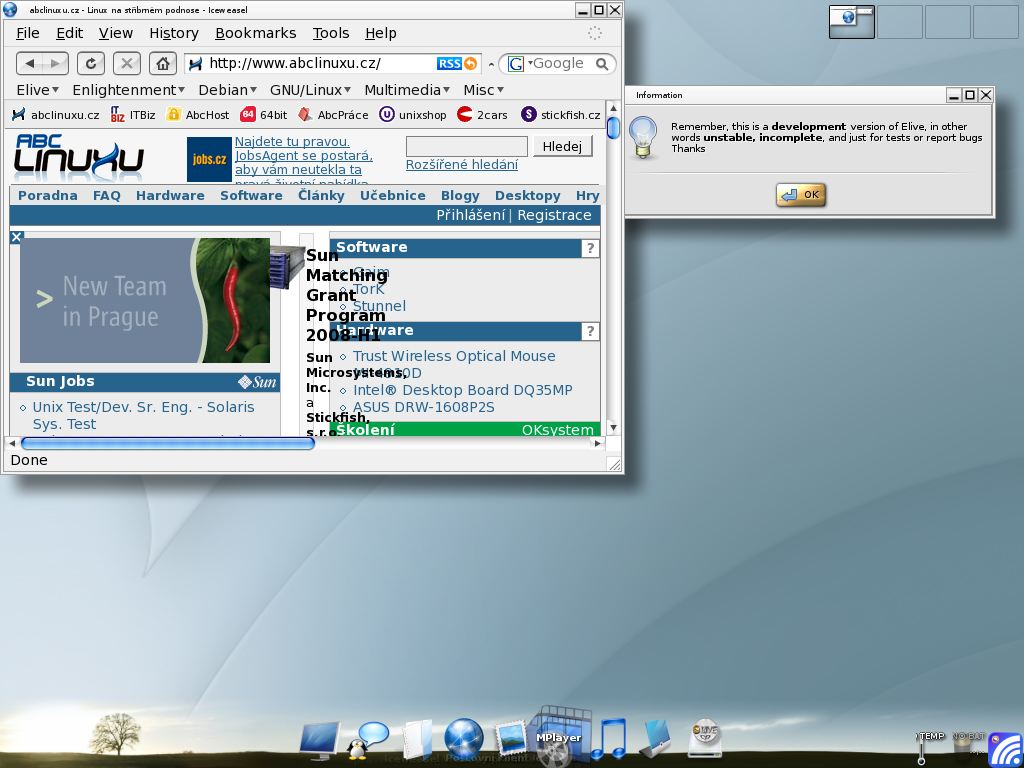Open the Help menu
This screenshot has height=768, width=1024.
(381, 33)
